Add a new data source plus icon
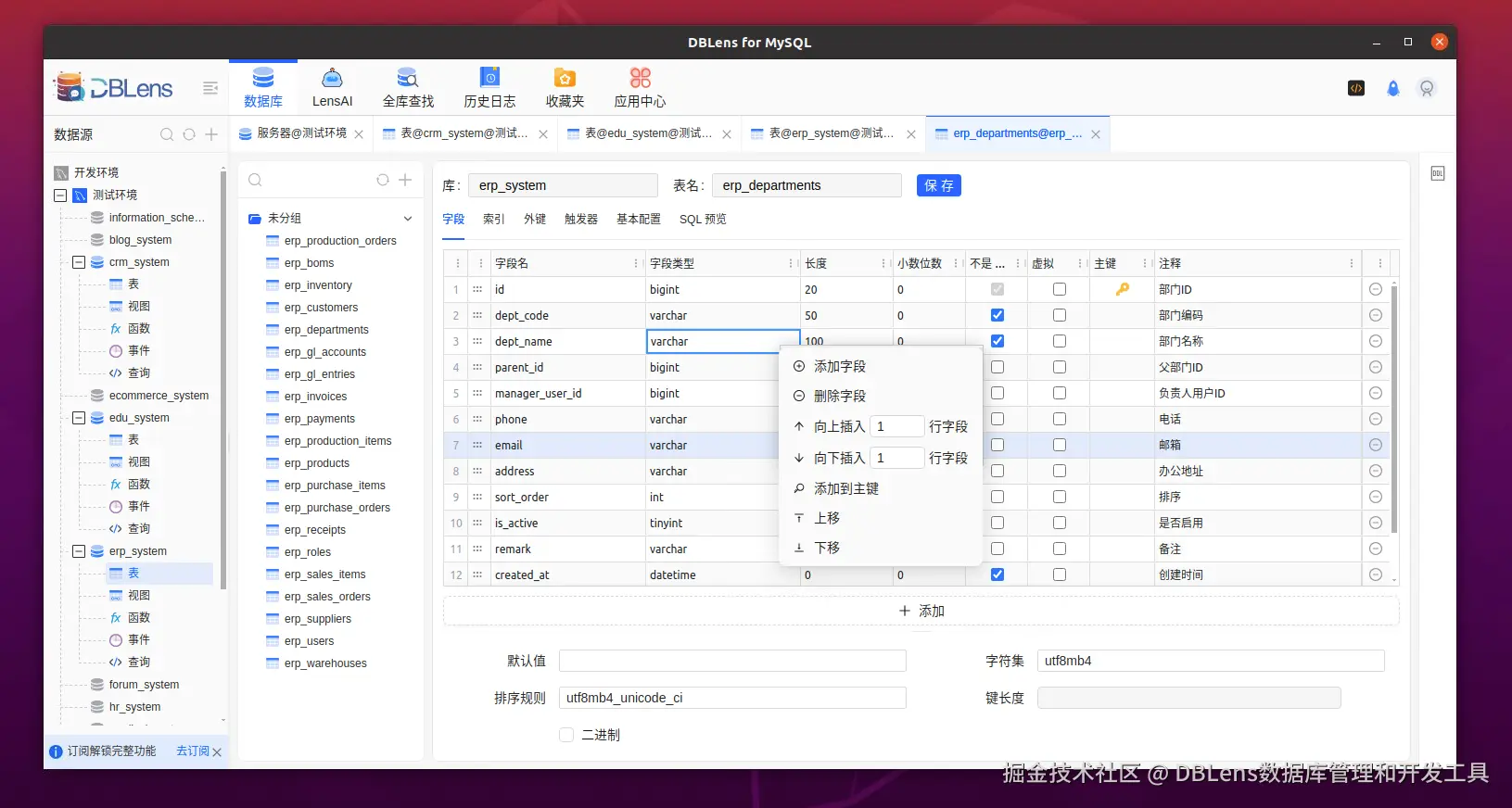The height and width of the screenshot is (808, 1512). coord(211,134)
